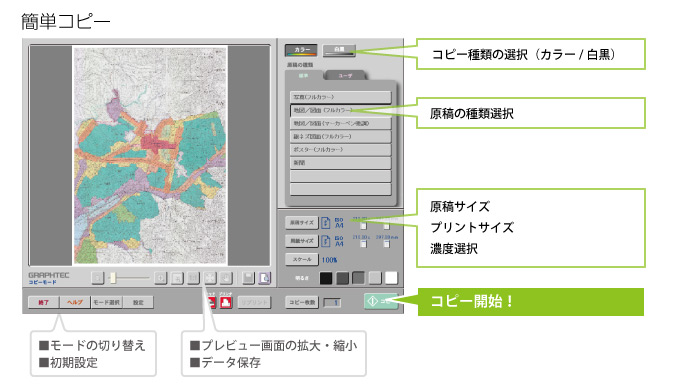Click the 原稿サイズ portrait orientation page icon
Image resolution: width=680 pixels, height=387 pixels.
(x=325, y=223)
